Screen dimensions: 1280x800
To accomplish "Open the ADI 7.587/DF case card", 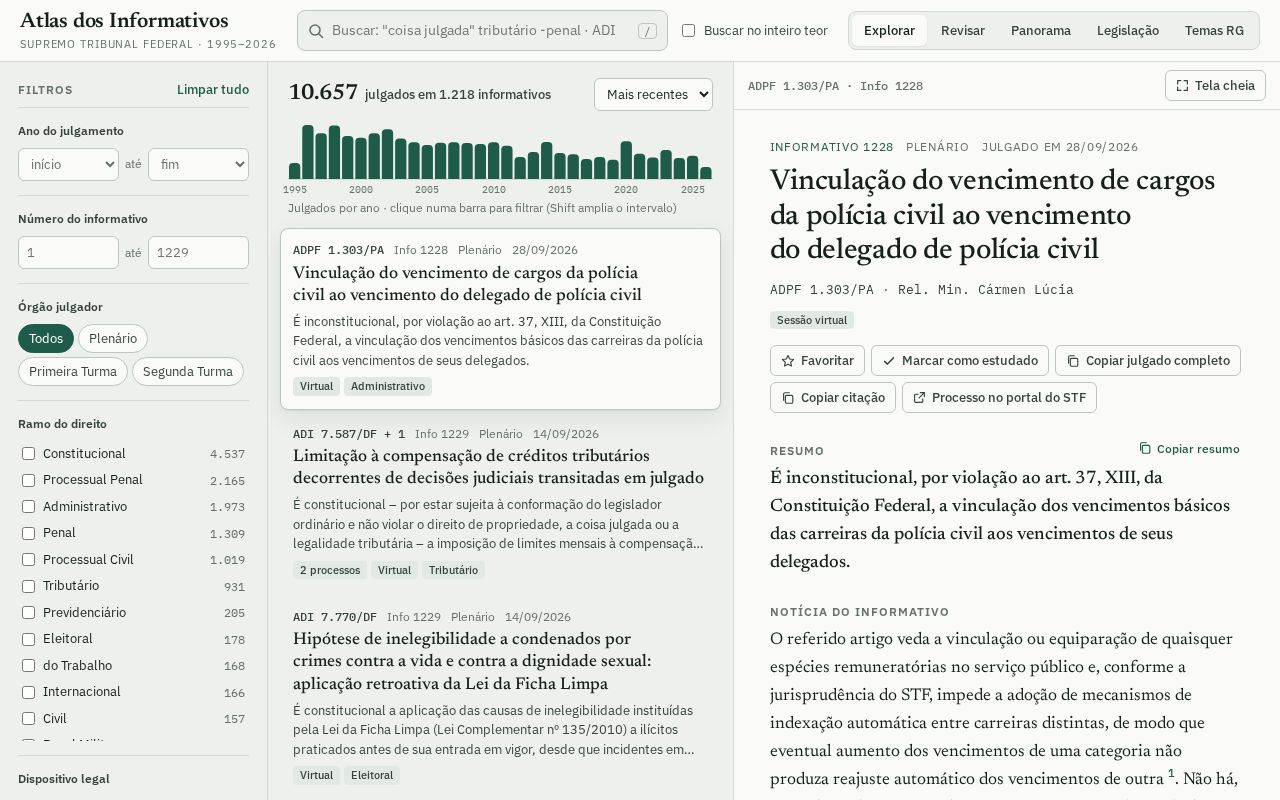I will tap(500, 502).
